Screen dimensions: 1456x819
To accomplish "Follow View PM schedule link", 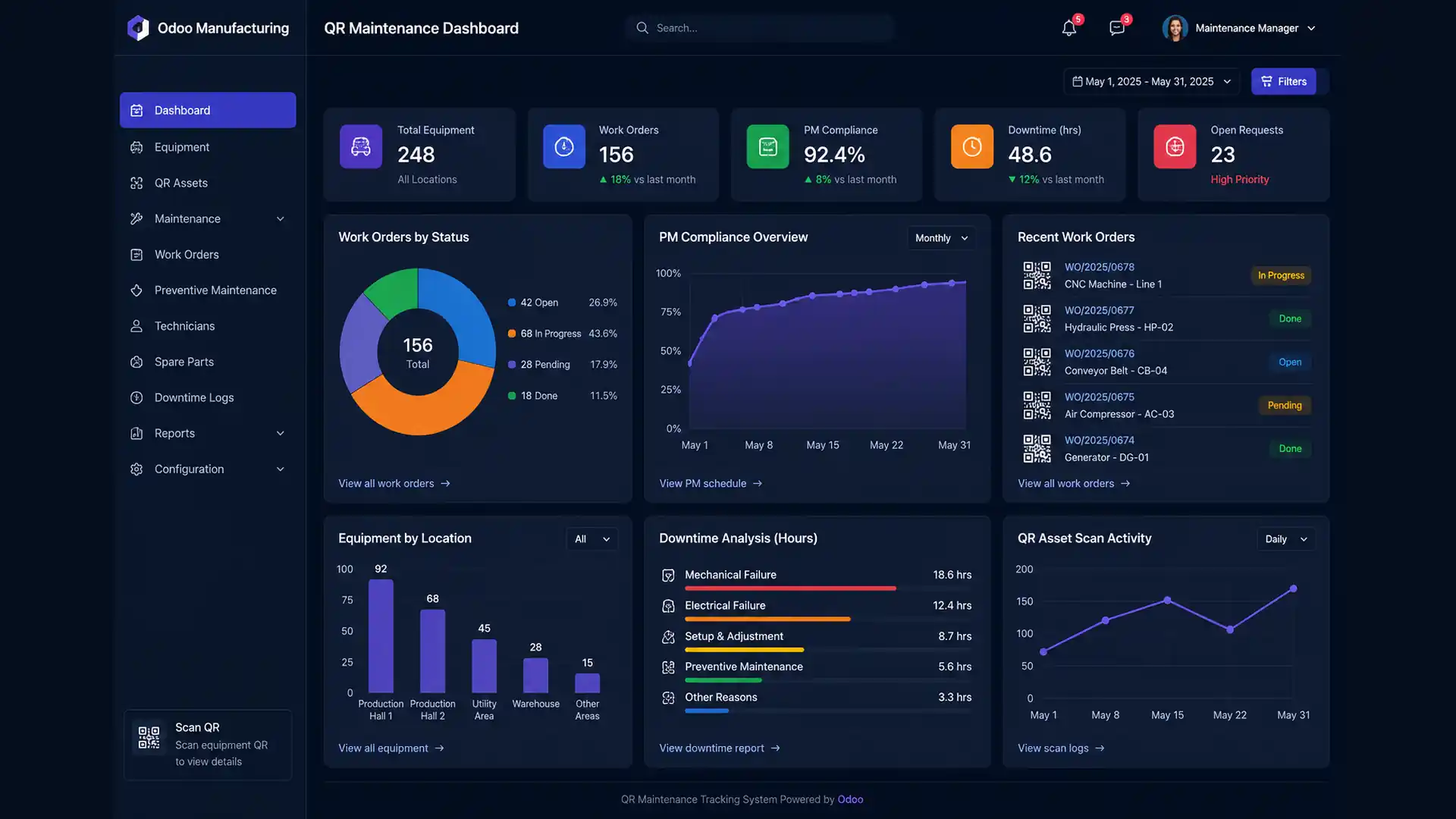I will (x=711, y=483).
